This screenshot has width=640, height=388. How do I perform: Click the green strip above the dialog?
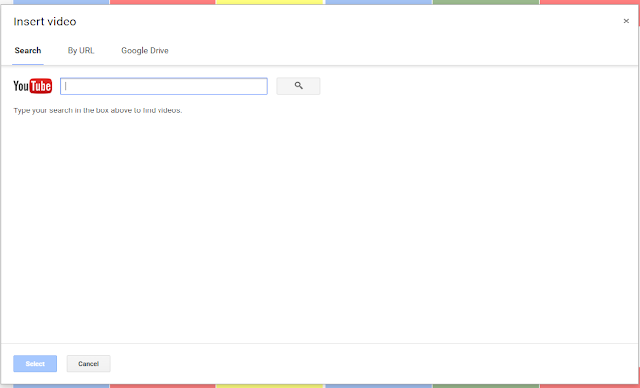(x=486, y=2)
